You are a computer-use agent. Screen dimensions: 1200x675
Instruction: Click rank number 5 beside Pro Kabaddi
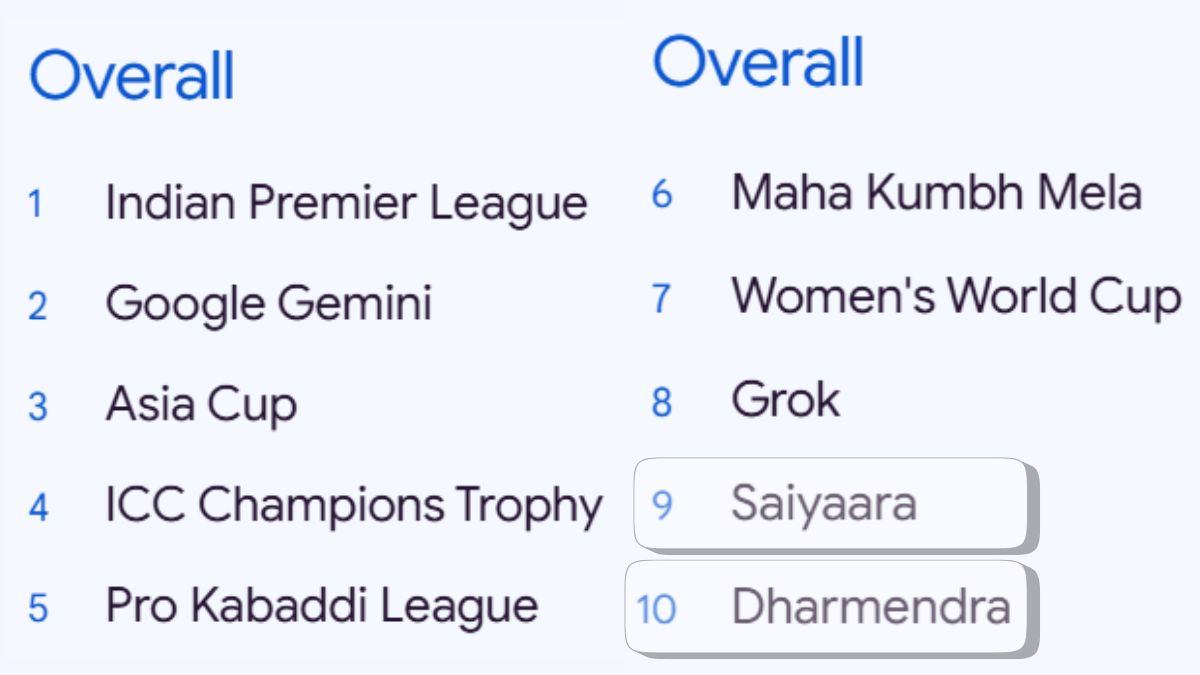(x=38, y=608)
